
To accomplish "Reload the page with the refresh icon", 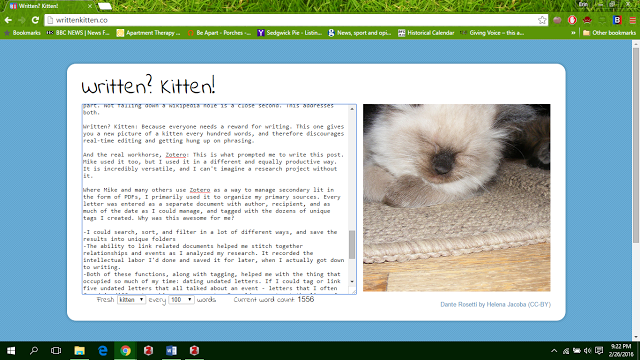I will (35, 20).
